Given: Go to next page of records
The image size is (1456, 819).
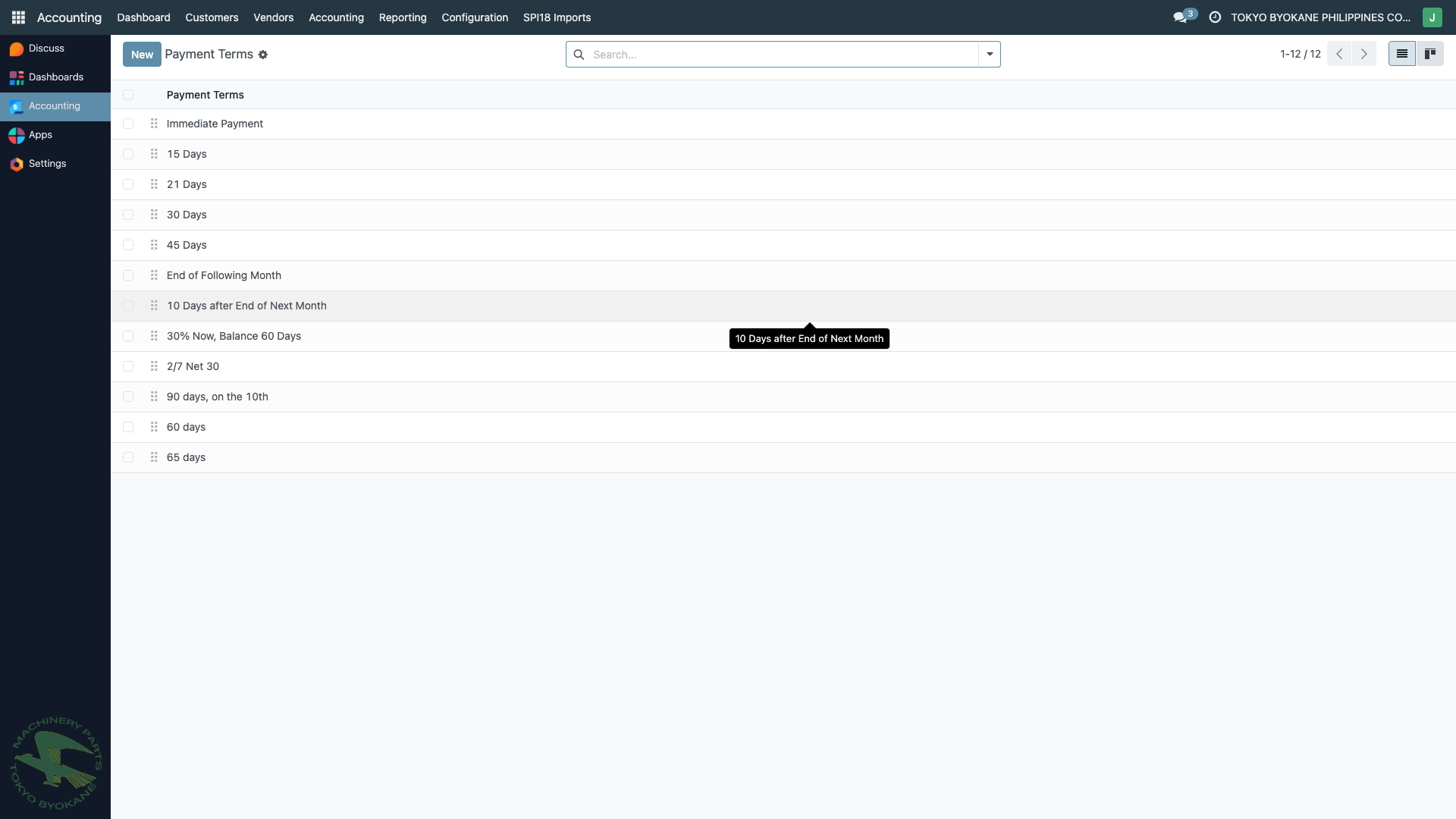Looking at the screenshot, I should [x=1363, y=54].
